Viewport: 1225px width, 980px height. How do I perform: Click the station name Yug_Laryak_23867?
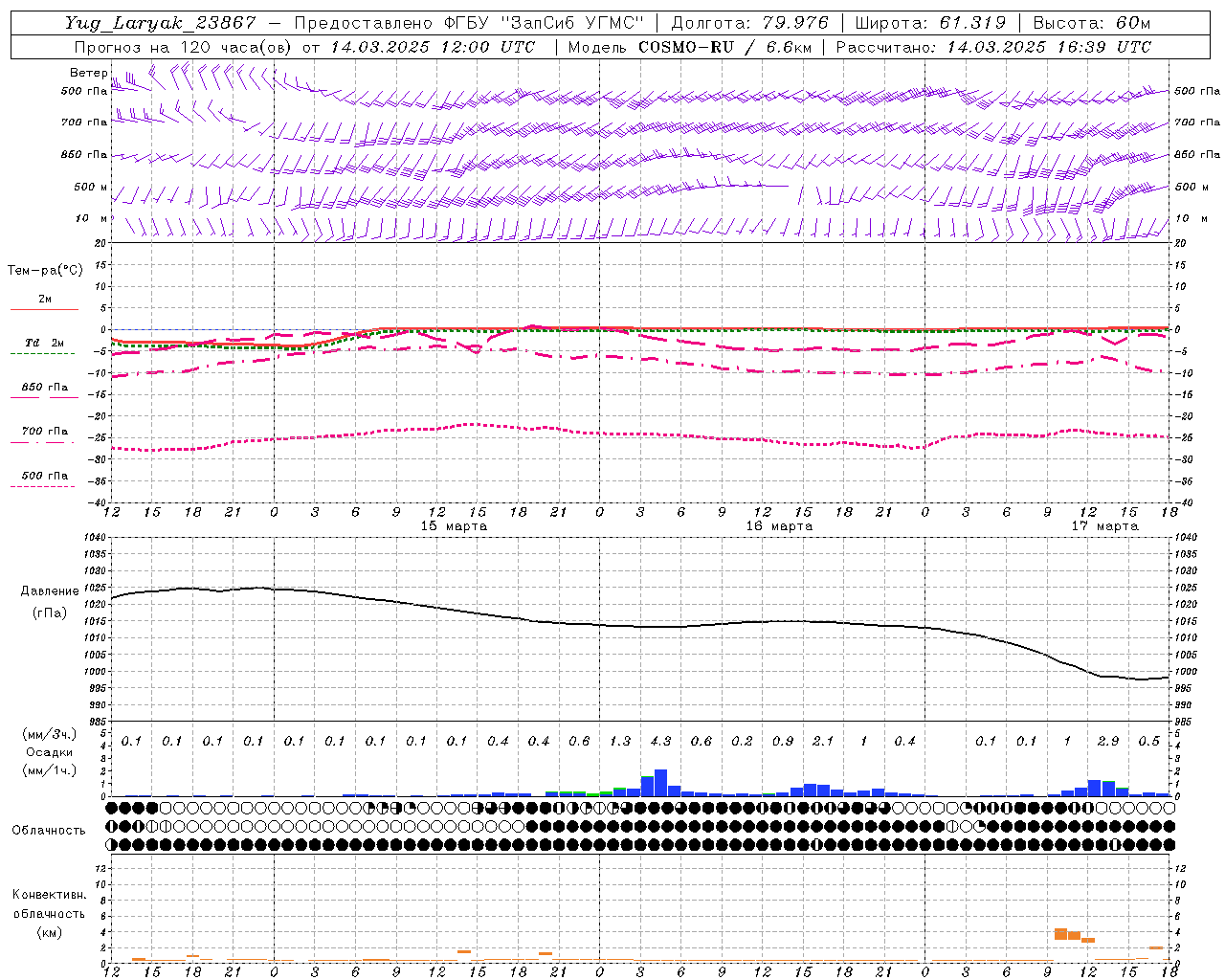point(161,23)
